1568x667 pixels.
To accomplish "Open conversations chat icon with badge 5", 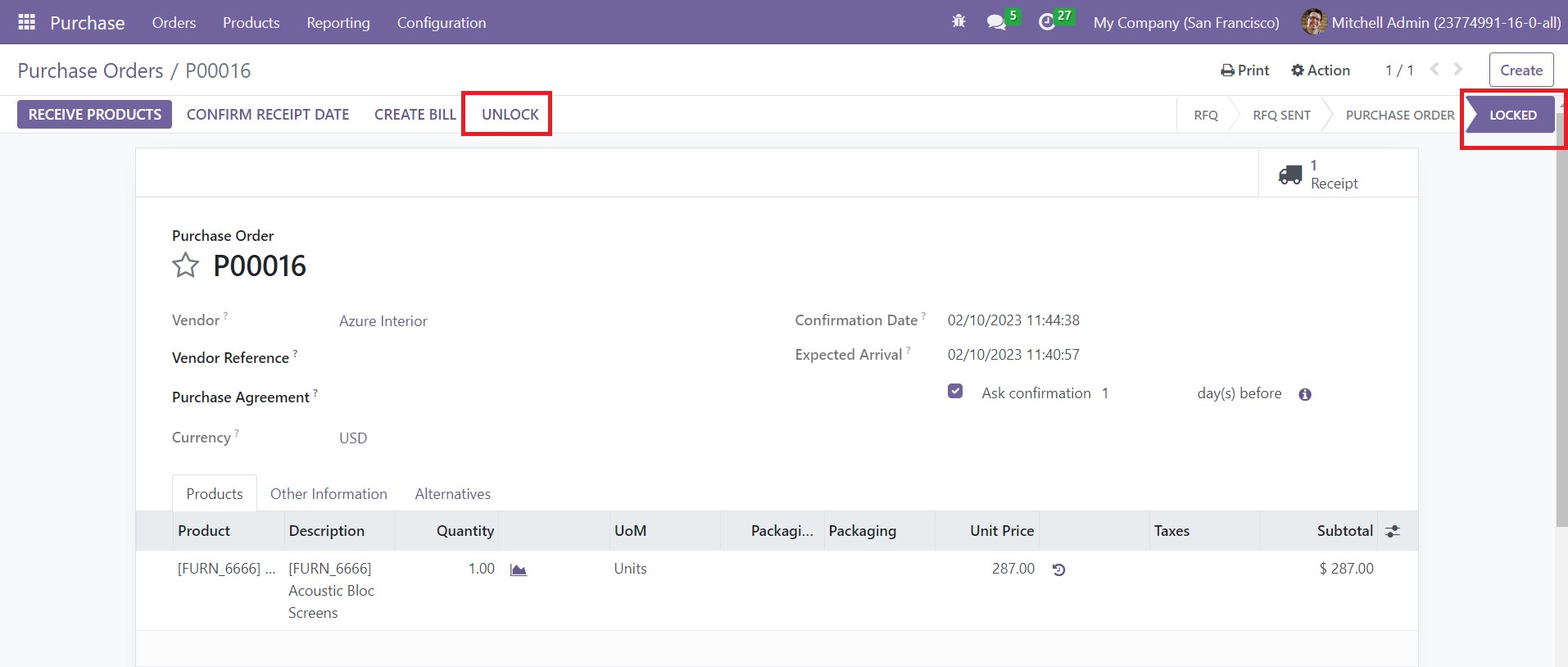I will coord(996,22).
